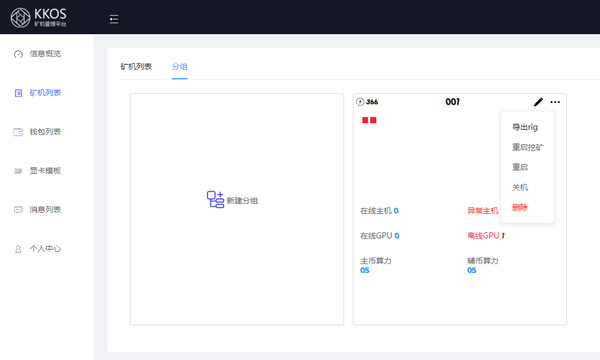Click the message bubble sidebar icon
Screen dimensions: 600x360
pyautogui.click(x=18, y=210)
